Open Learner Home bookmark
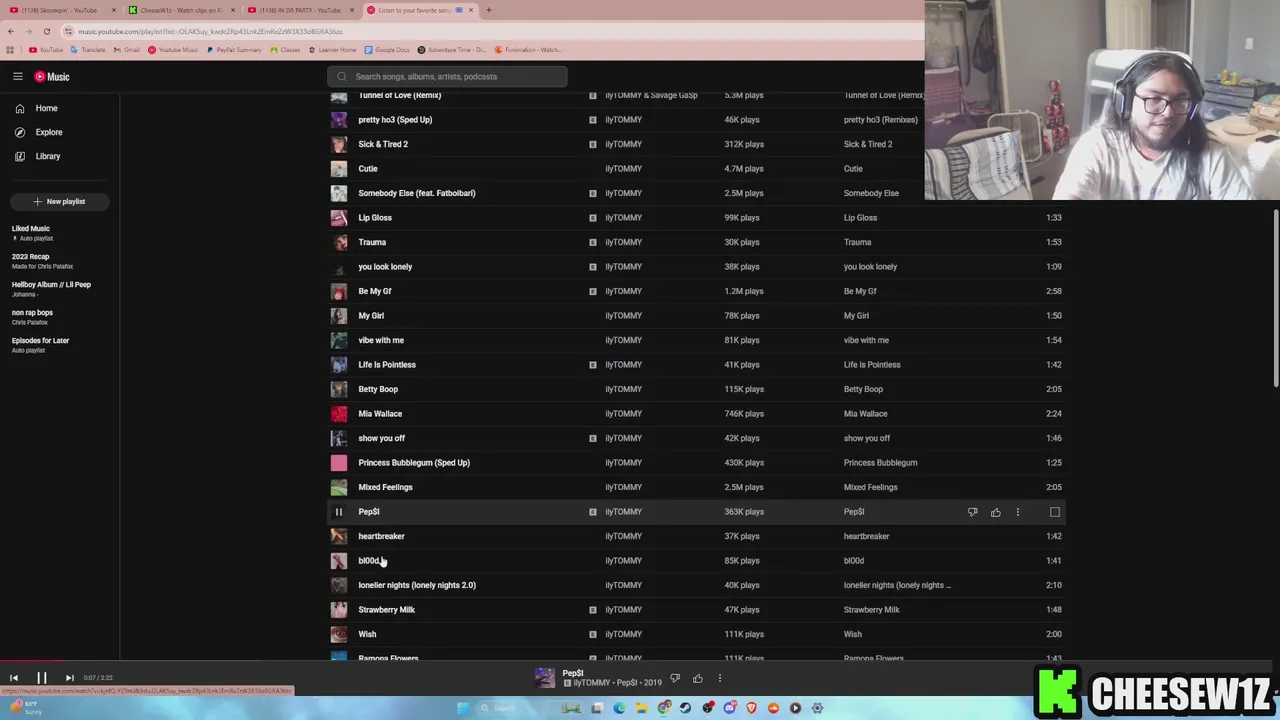 [332, 50]
